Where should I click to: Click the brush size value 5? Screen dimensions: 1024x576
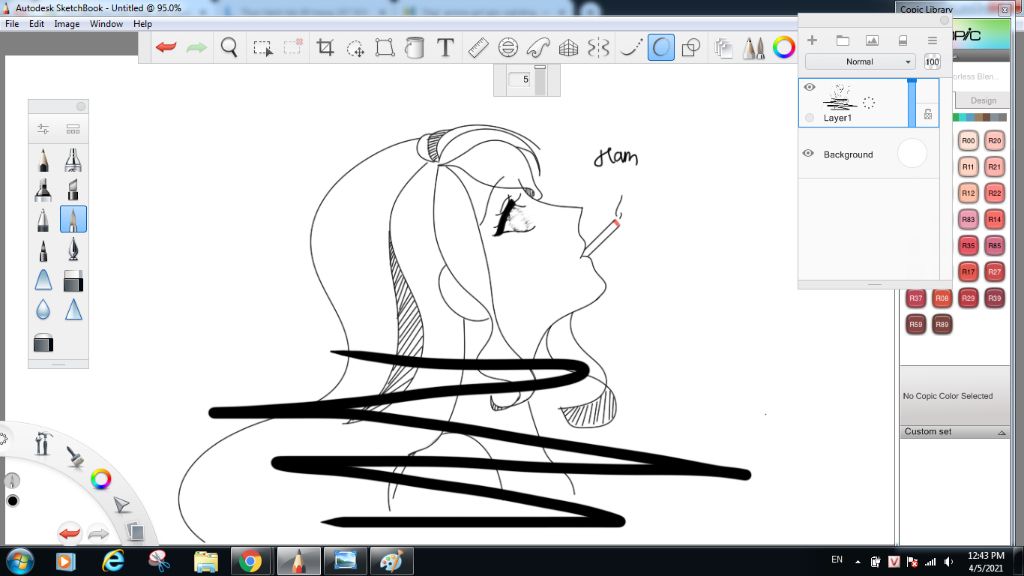point(521,80)
